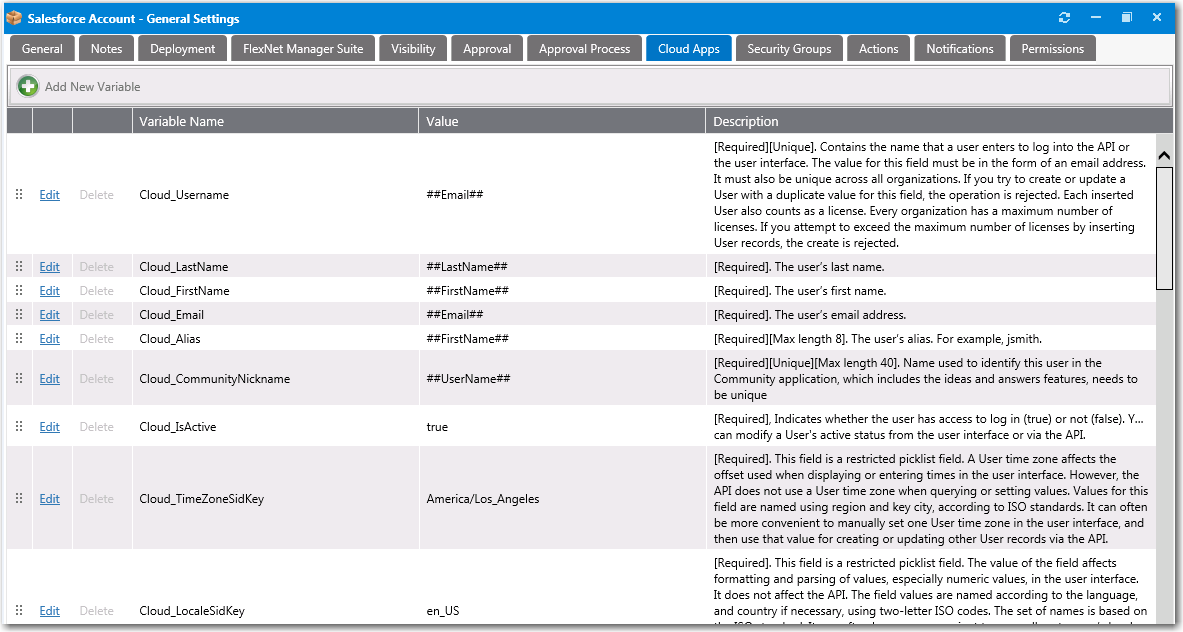This screenshot has width=1183, height=632.
Task: Click the drag handle for Cloud_LocaleSidKey row
Action: 18,610
